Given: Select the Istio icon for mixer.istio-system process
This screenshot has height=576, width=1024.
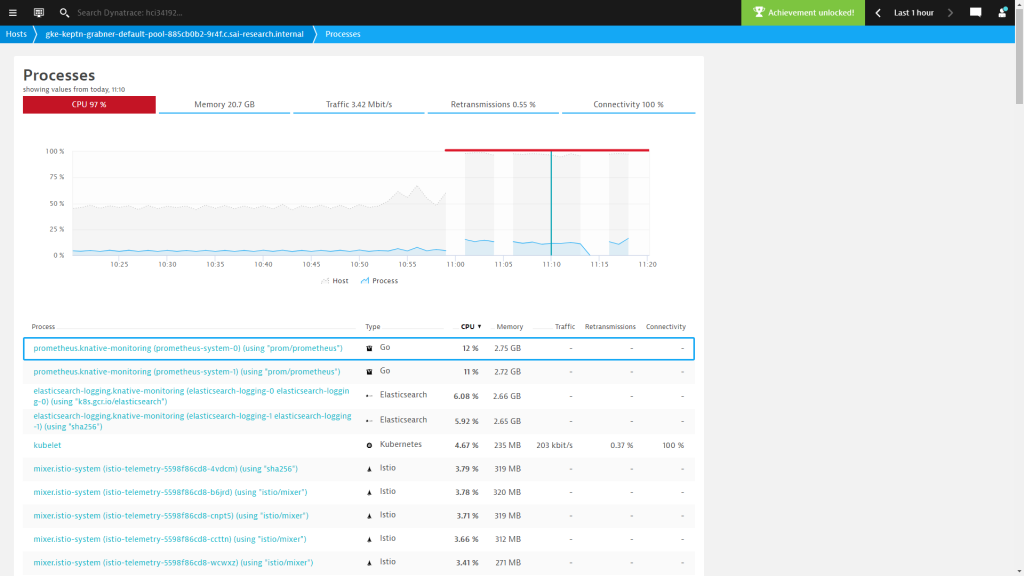Looking at the screenshot, I should pyautogui.click(x=370, y=467).
